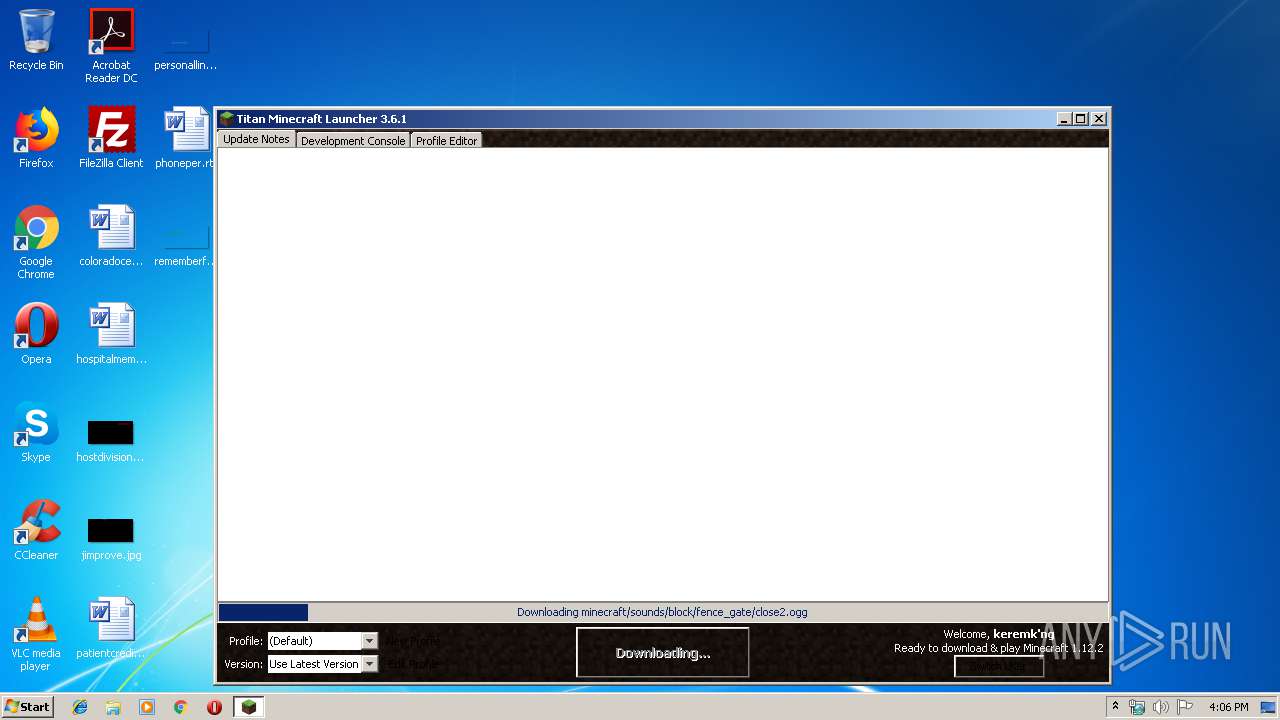Viewport: 1280px width, 720px height.
Task: Click Show Desktop button in taskbar corner
Action: pos(1270,707)
